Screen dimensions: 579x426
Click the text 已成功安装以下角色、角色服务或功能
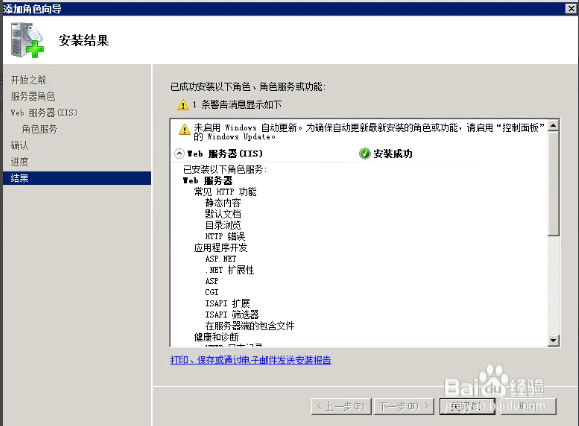pos(248,87)
